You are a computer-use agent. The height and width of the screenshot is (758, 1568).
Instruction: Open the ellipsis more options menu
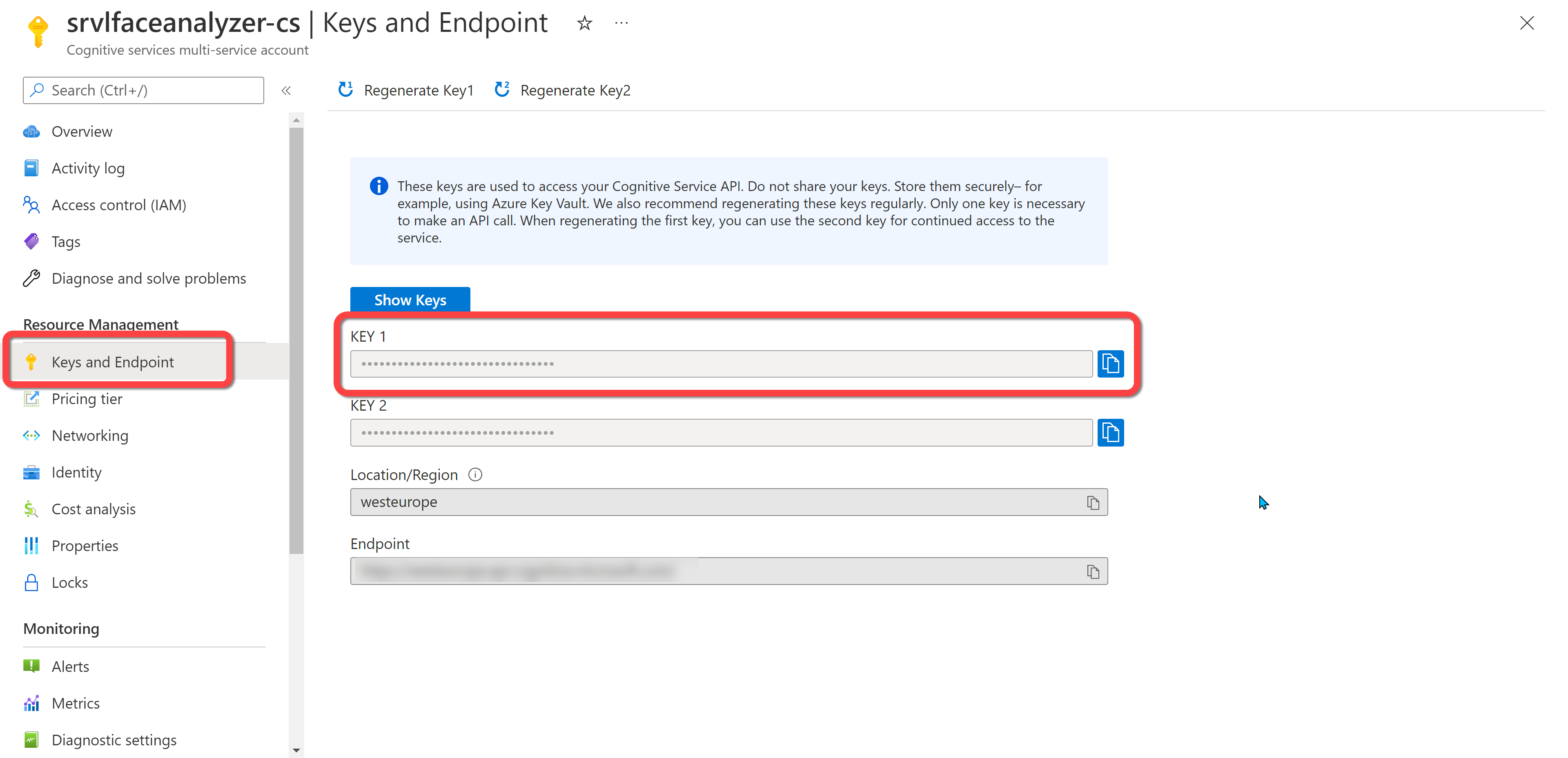[621, 23]
